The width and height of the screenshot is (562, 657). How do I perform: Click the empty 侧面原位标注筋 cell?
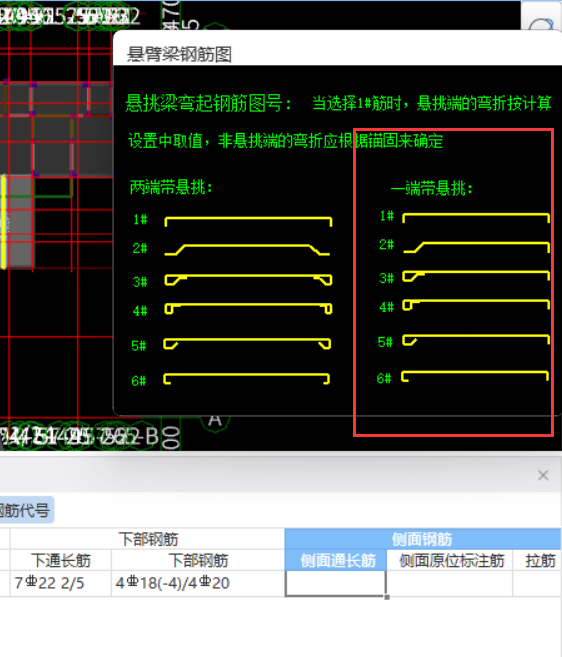[x=450, y=583]
